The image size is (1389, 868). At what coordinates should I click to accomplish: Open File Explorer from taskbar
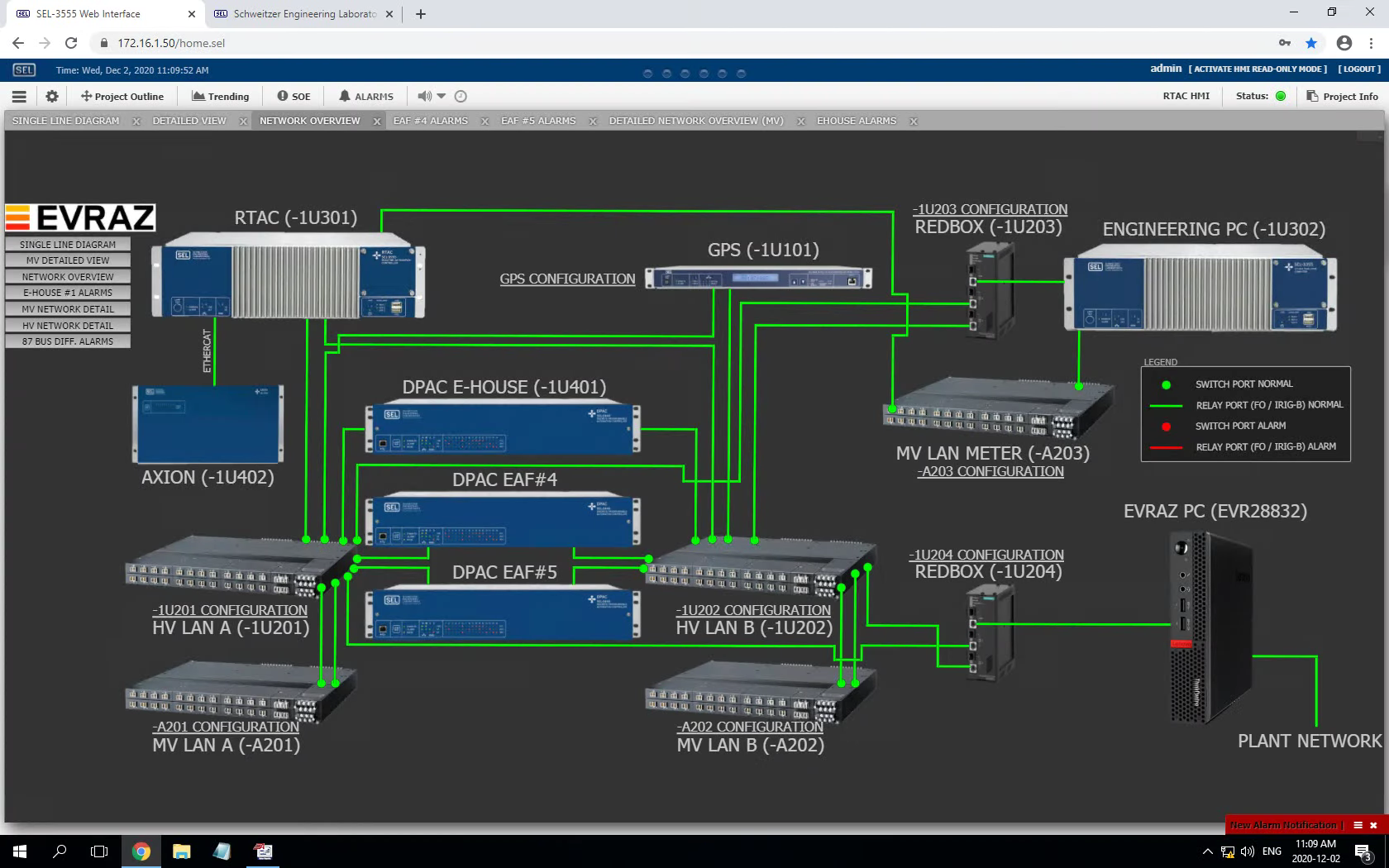(x=181, y=851)
